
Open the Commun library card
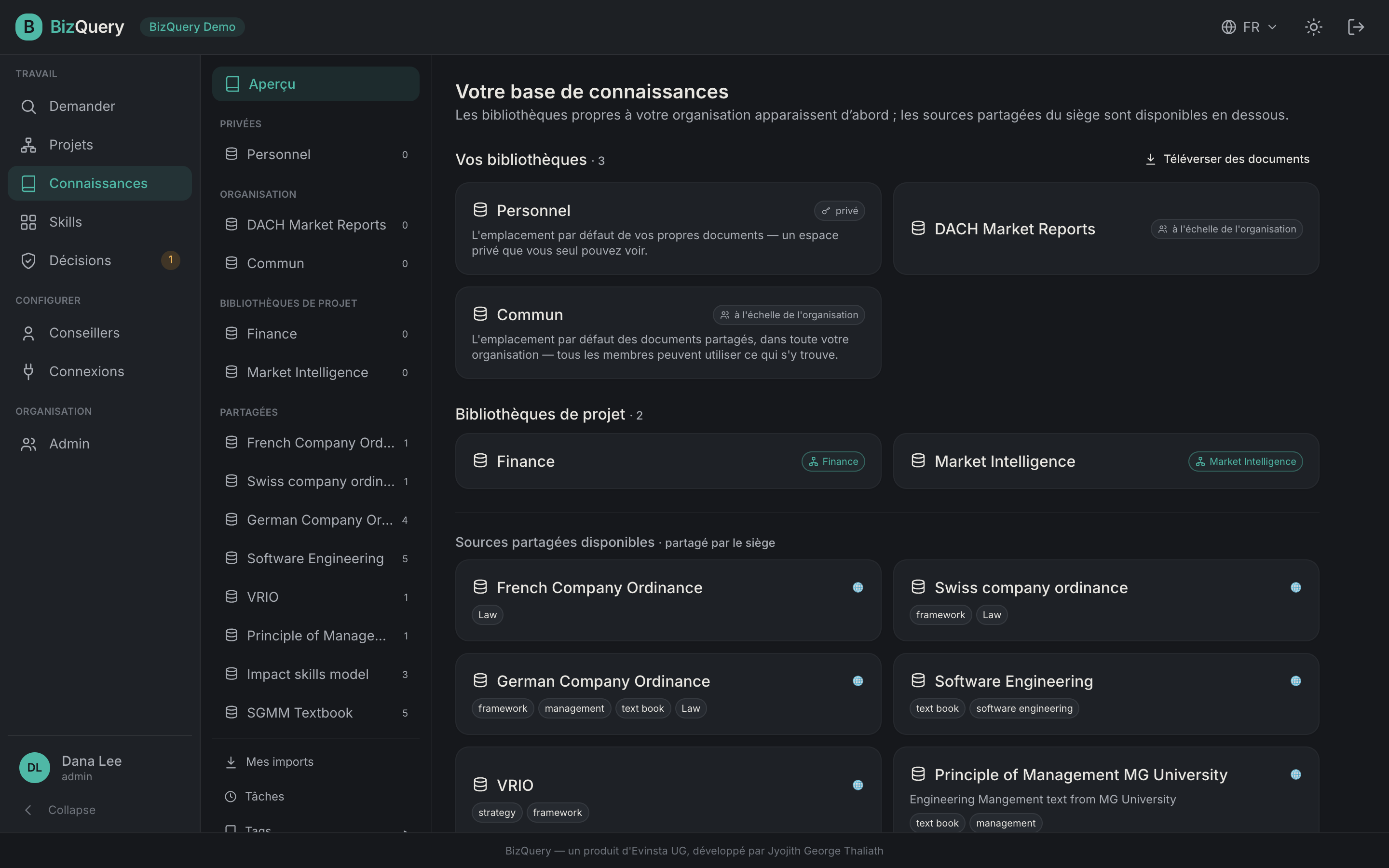click(x=668, y=333)
